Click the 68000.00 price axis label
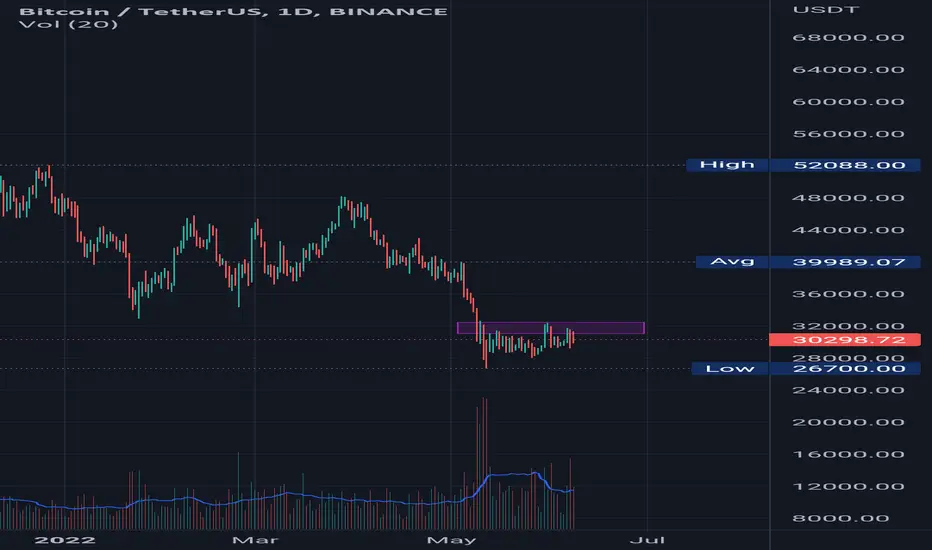This screenshot has width=932, height=550. [x=848, y=37]
